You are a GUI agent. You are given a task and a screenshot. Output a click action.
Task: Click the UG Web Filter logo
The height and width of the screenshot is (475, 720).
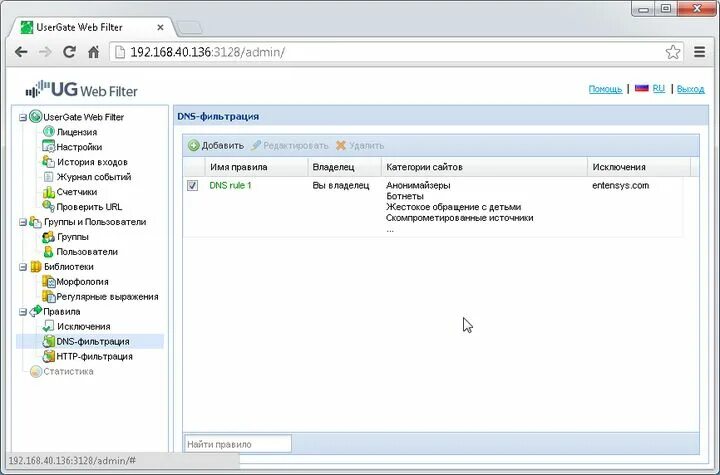(82, 89)
